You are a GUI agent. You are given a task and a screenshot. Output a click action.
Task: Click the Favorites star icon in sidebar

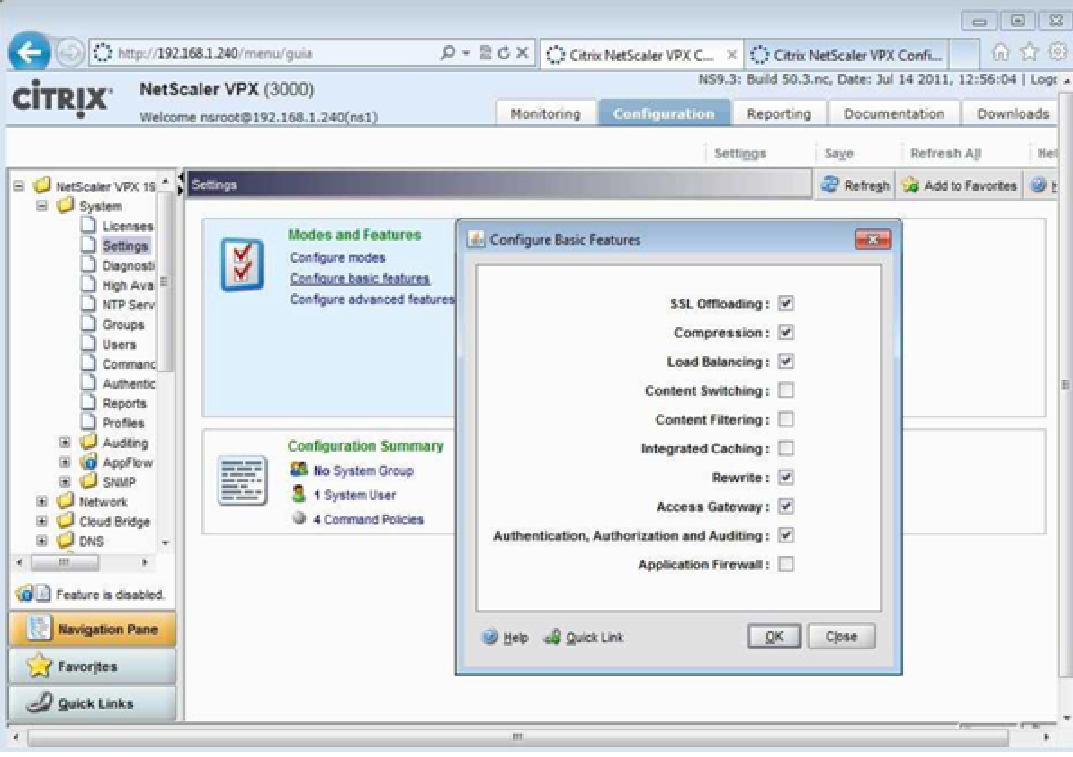point(40,665)
